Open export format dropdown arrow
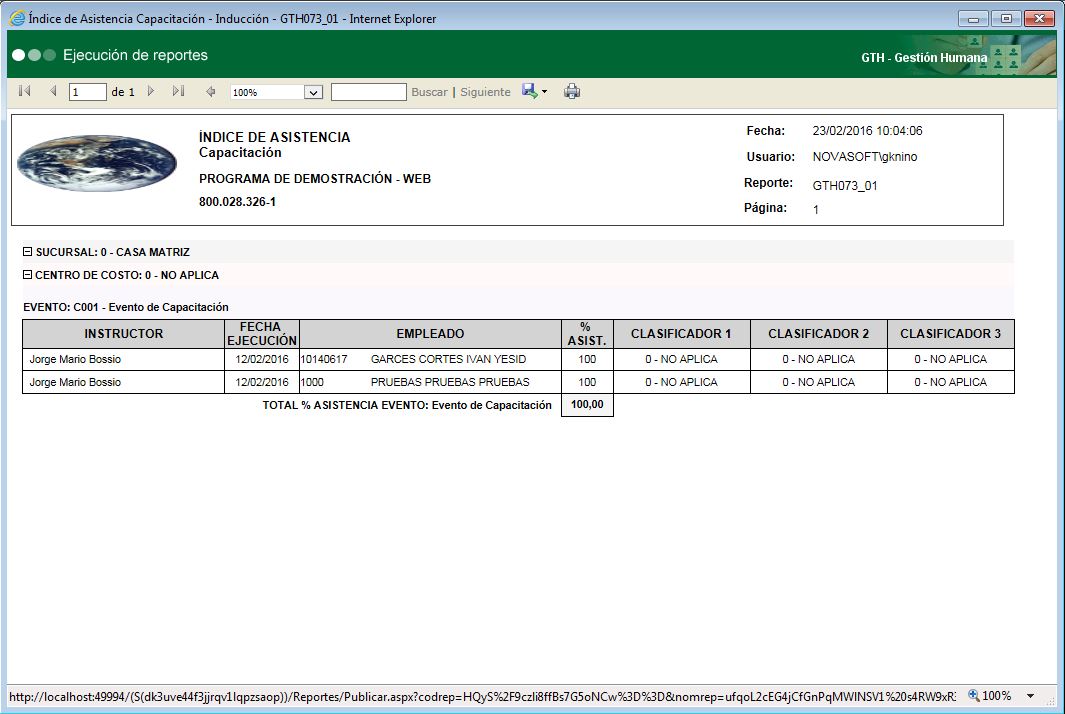The width and height of the screenshot is (1065, 714). (545, 92)
